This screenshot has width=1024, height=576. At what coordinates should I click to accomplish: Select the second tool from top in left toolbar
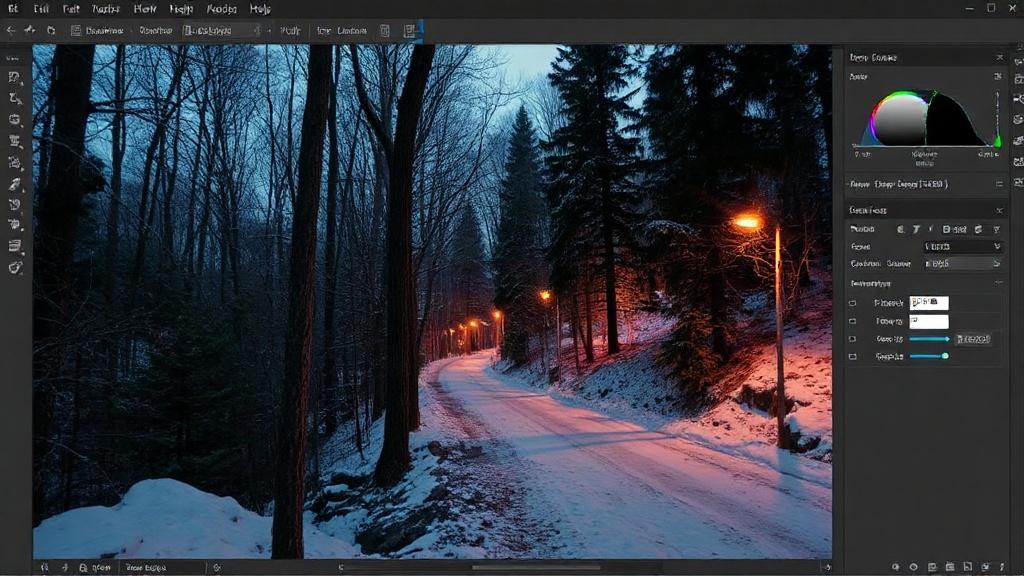[x=14, y=99]
